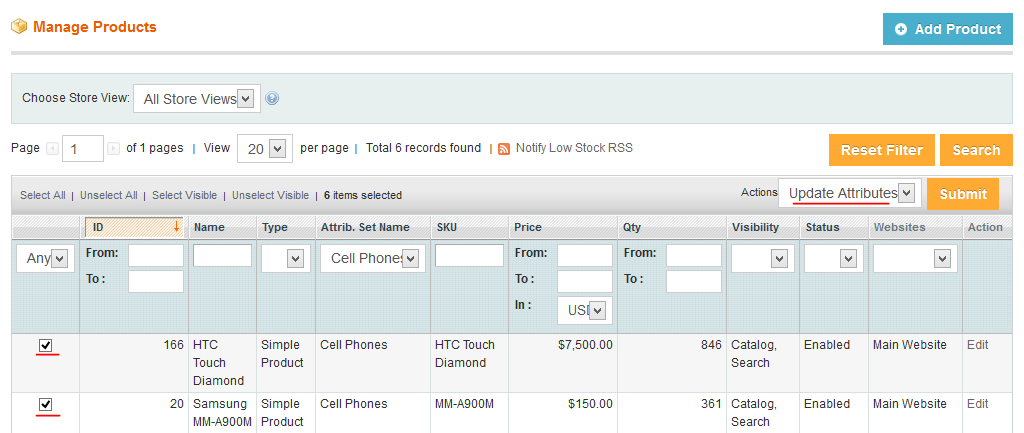Click the Notify Low Stock RSS link

pyautogui.click(x=573, y=148)
